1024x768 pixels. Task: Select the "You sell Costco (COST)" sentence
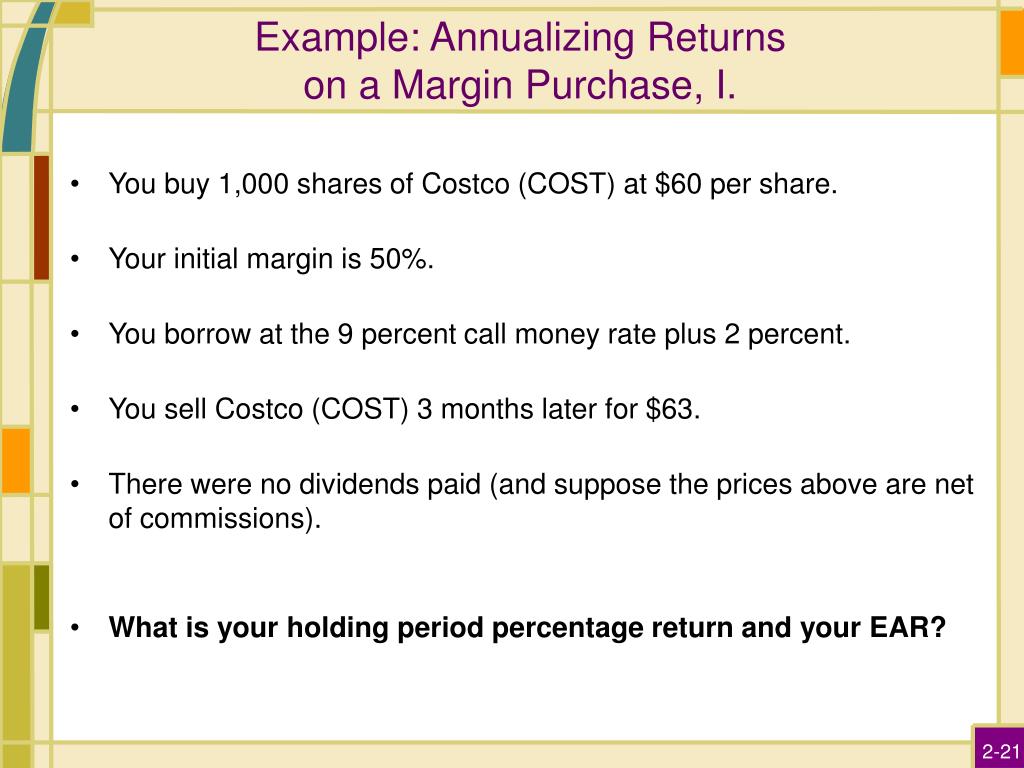405,409
